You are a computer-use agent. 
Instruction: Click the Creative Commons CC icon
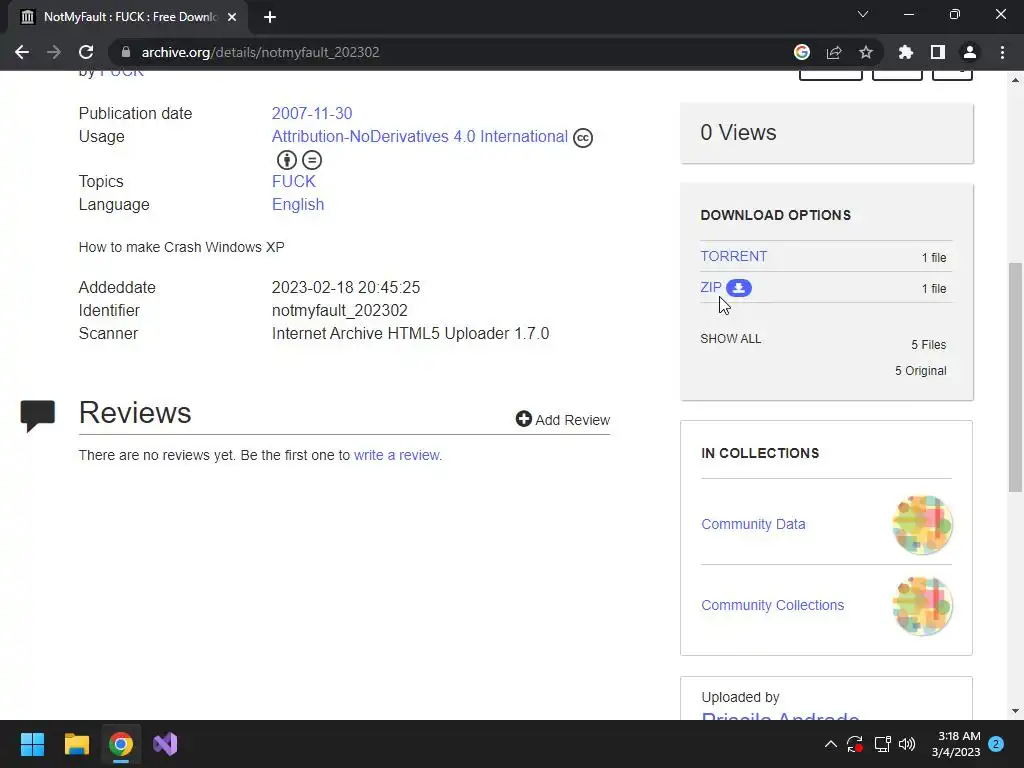(583, 138)
